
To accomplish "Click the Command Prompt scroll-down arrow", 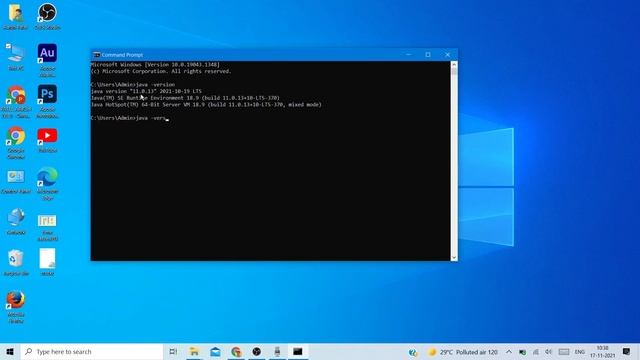I will pos(454,258).
